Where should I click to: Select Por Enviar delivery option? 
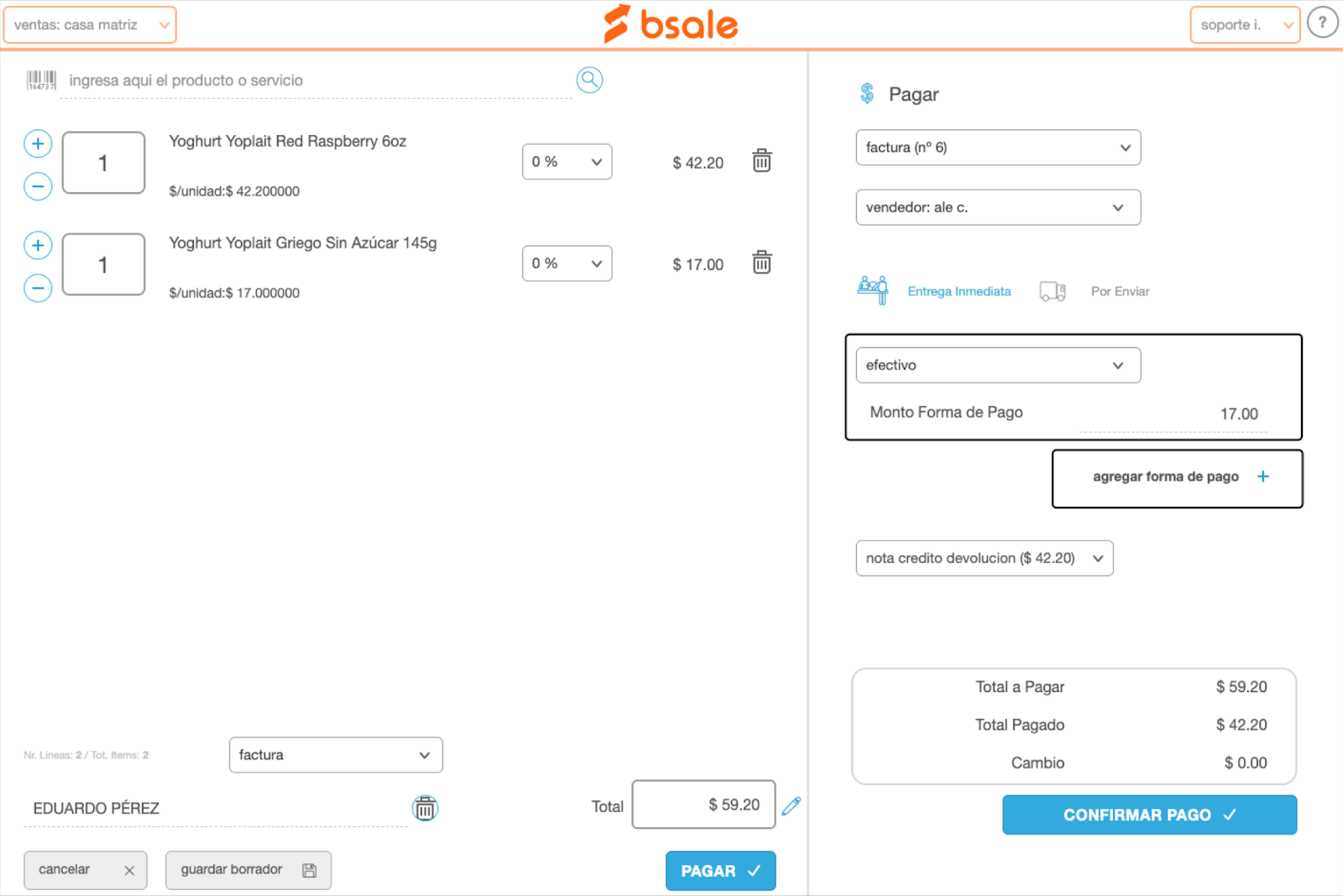click(1120, 291)
